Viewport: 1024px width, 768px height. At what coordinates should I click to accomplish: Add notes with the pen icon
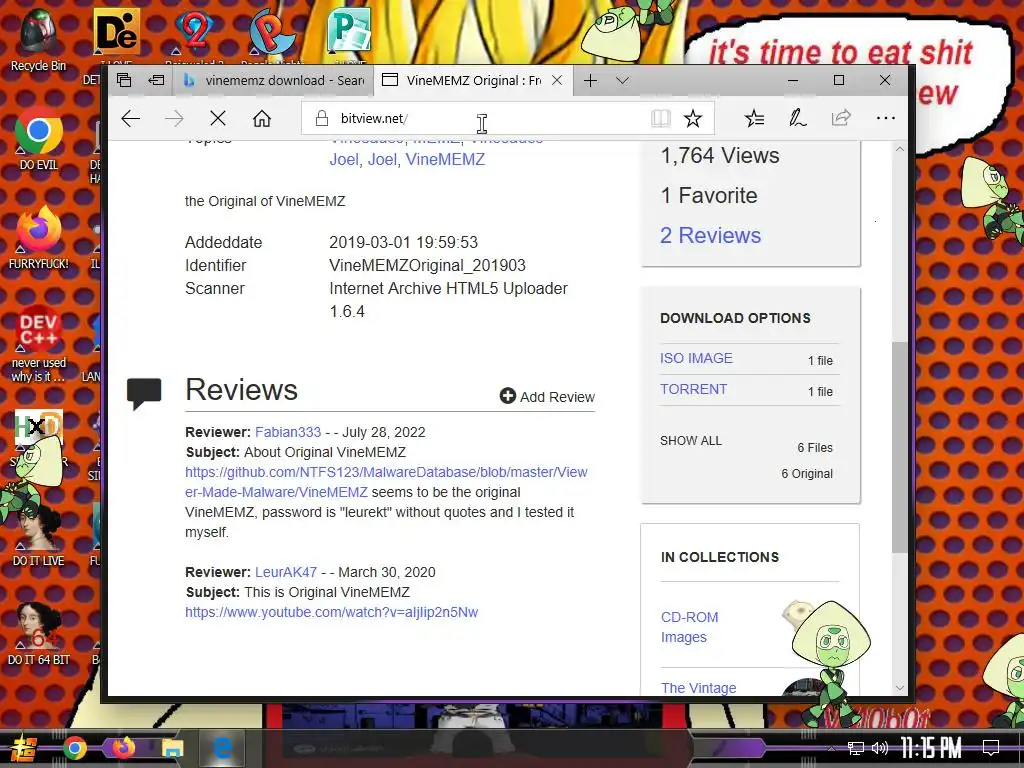[x=797, y=118]
